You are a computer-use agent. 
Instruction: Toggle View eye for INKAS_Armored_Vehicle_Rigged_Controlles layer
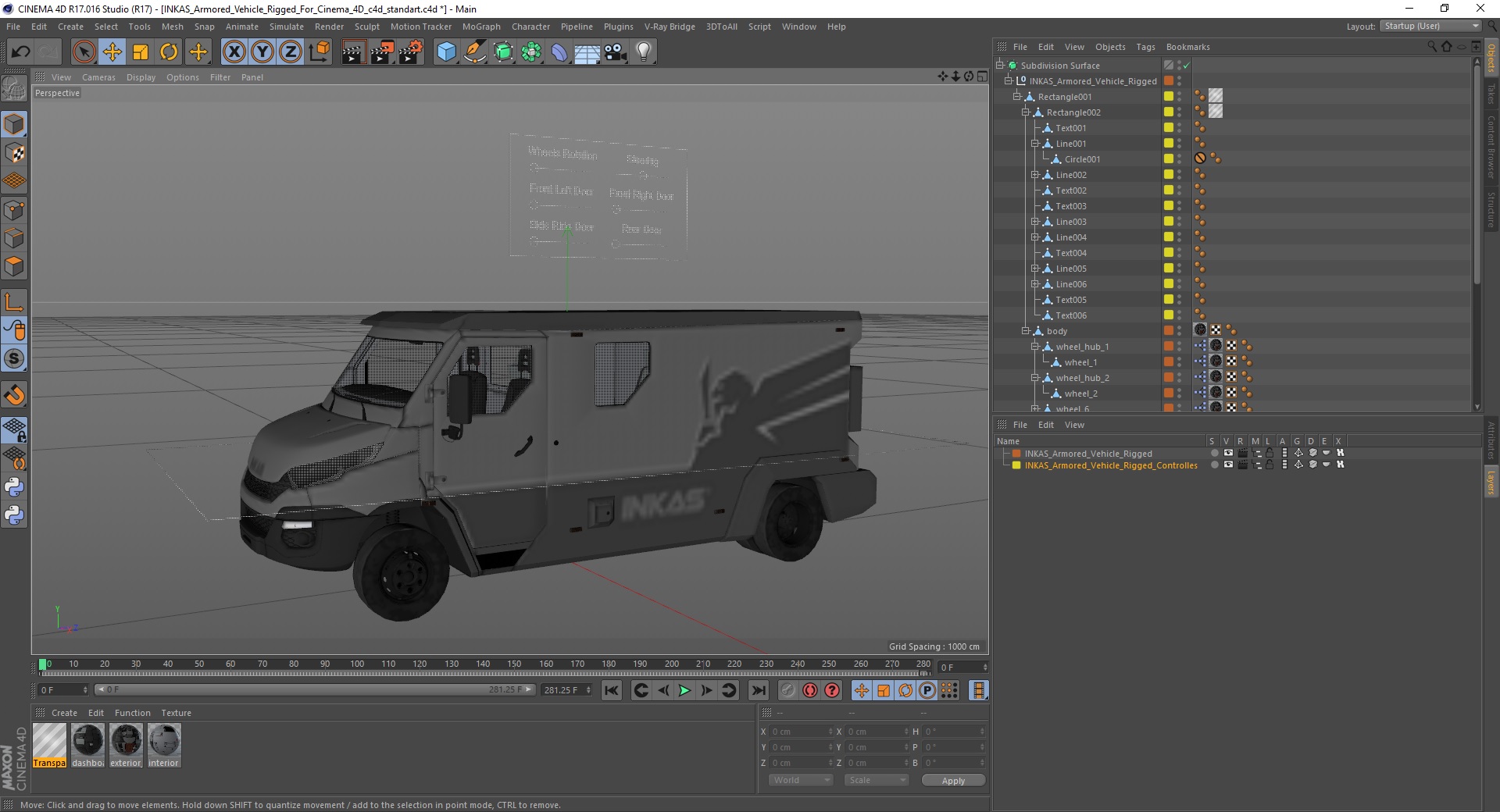click(x=1228, y=465)
